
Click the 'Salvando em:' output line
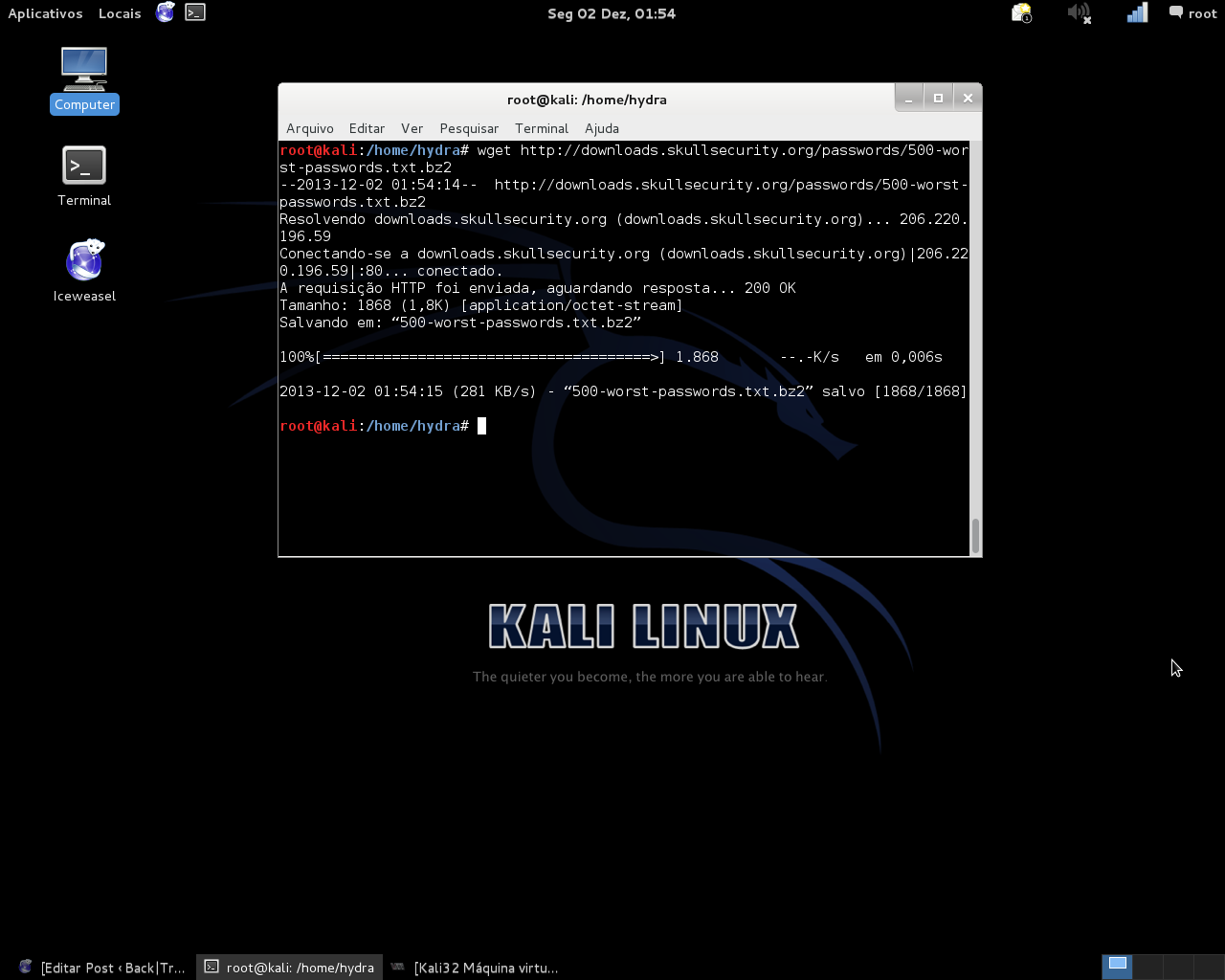pyautogui.click(x=460, y=323)
